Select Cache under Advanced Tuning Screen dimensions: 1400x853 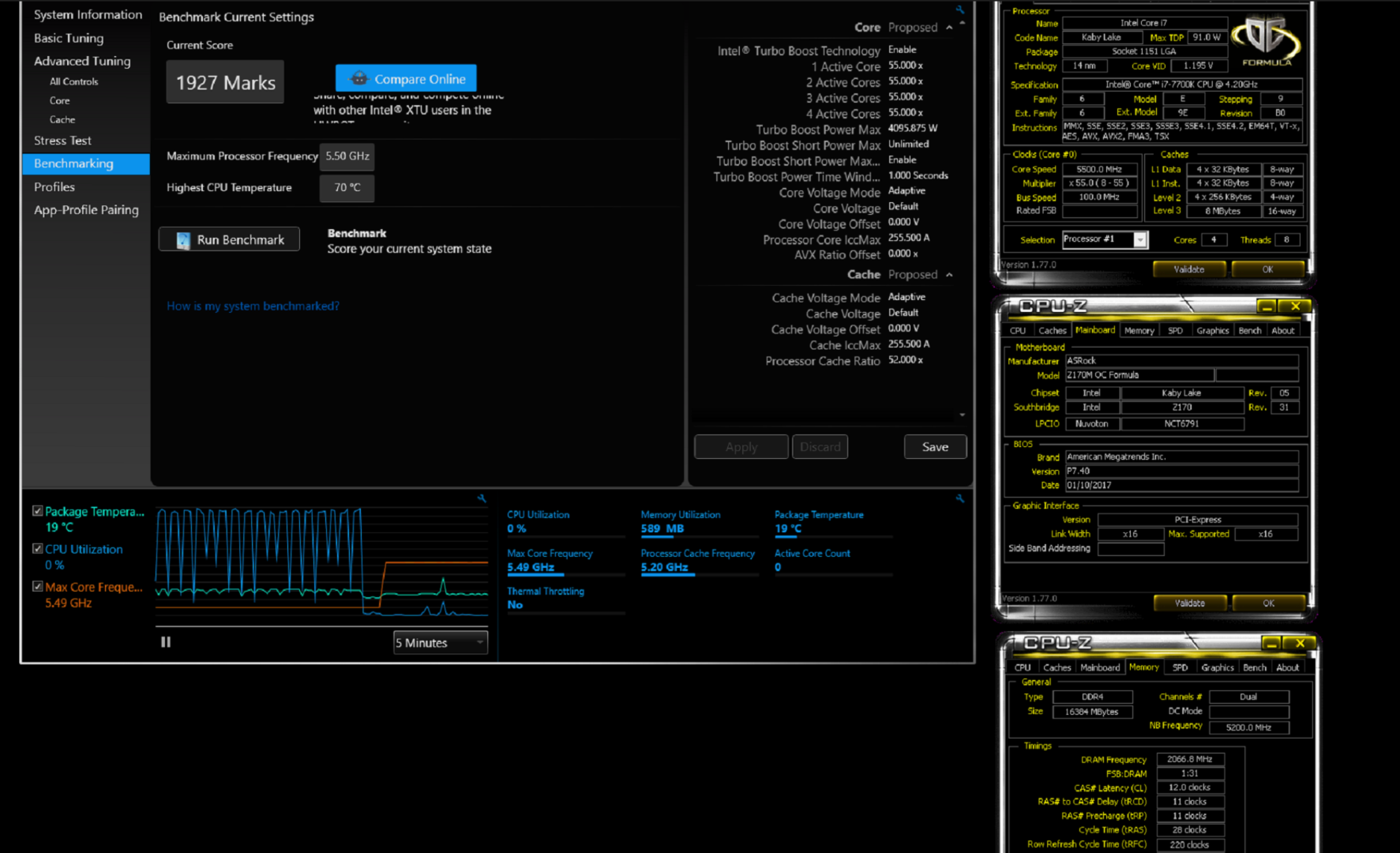(62, 119)
